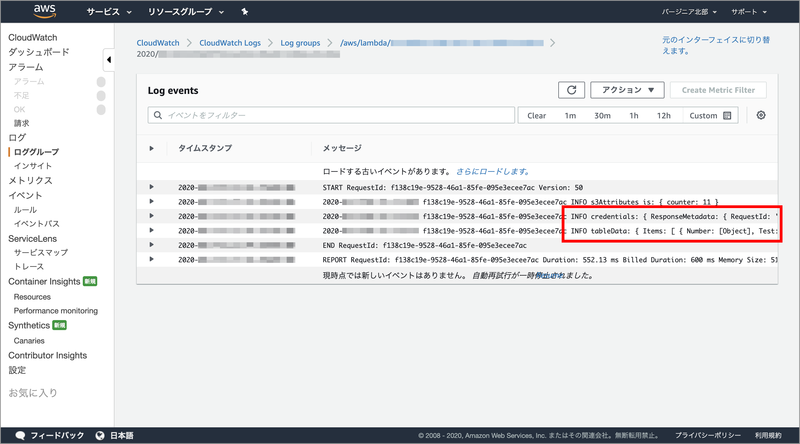Click the /aws/lambda/ breadcrumb link
Image resolution: width=800 pixels, height=444 pixels.
tap(442, 43)
